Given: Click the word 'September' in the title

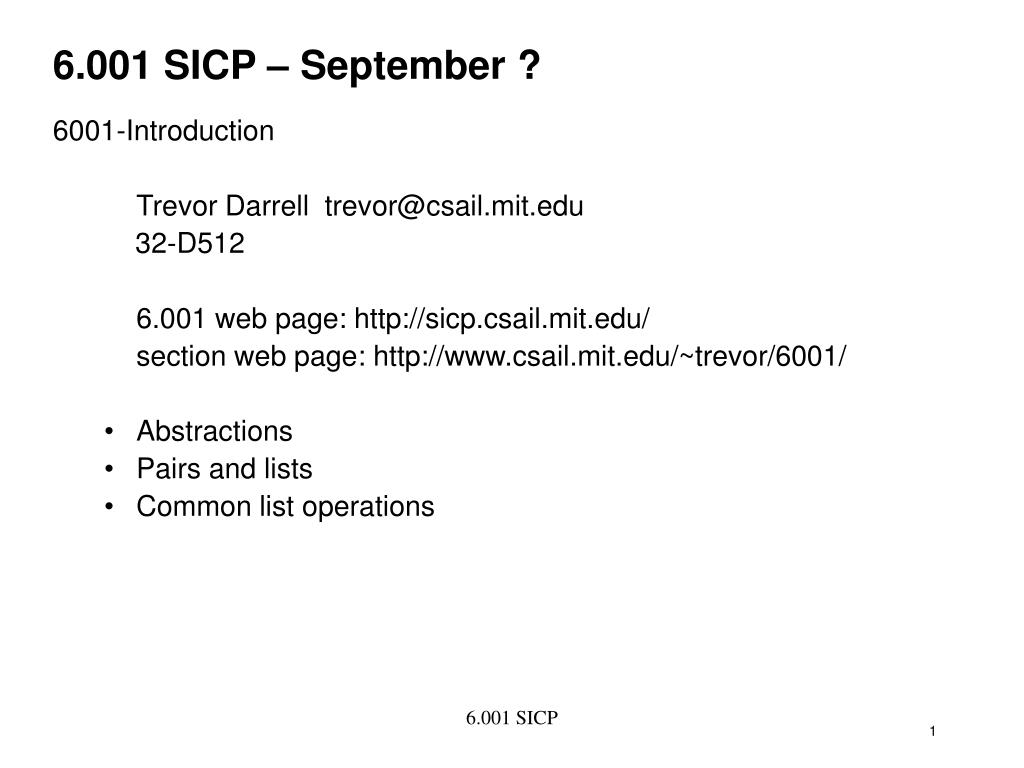Looking at the screenshot, I should pos(402,67).
